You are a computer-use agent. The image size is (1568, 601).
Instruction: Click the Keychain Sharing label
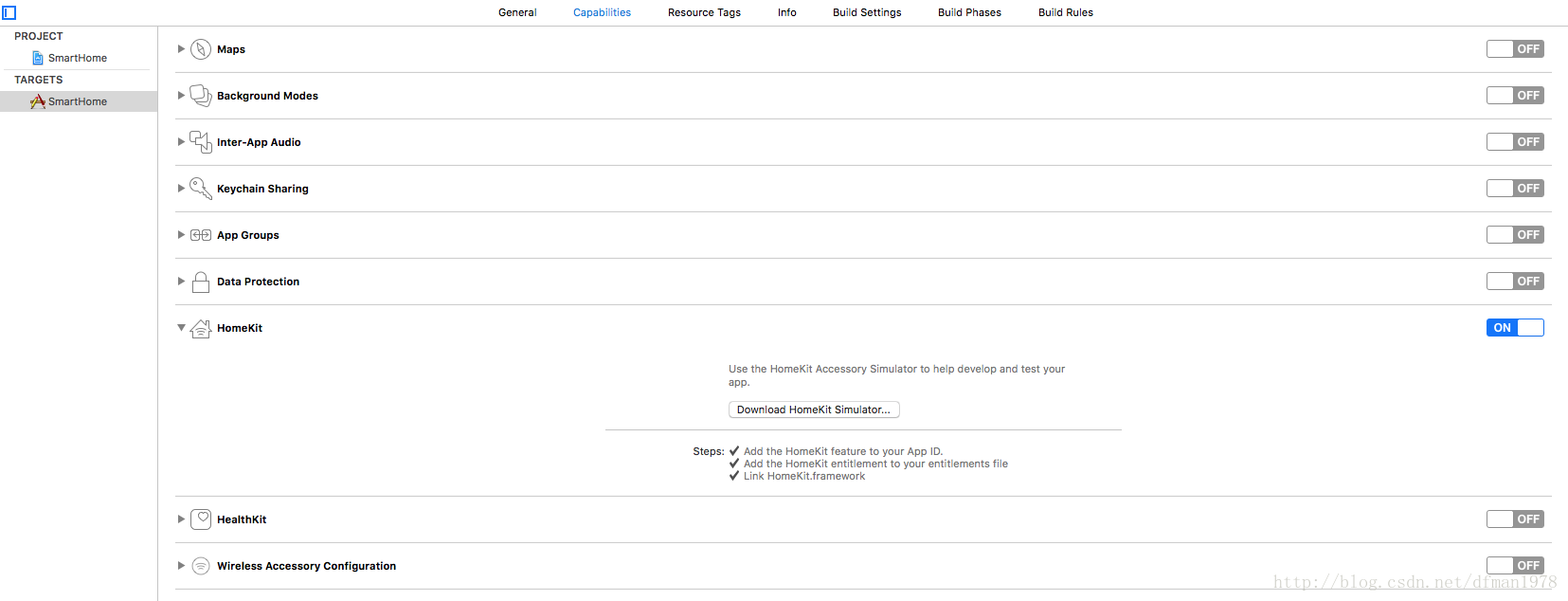pyautogui.click(x=262, y=189)
